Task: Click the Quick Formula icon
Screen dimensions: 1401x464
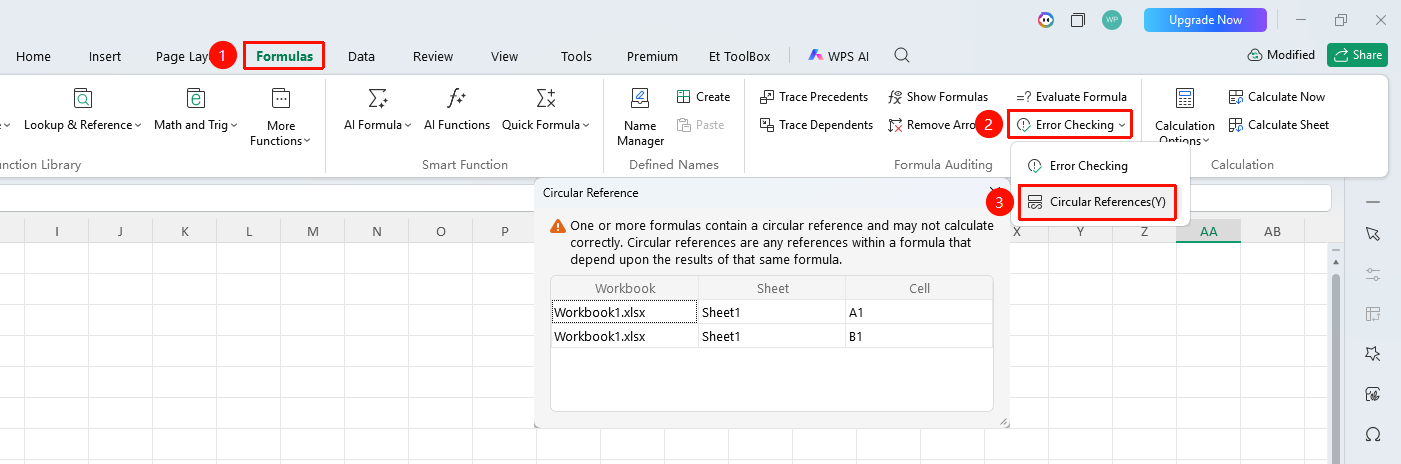Action: pos(546,98)
